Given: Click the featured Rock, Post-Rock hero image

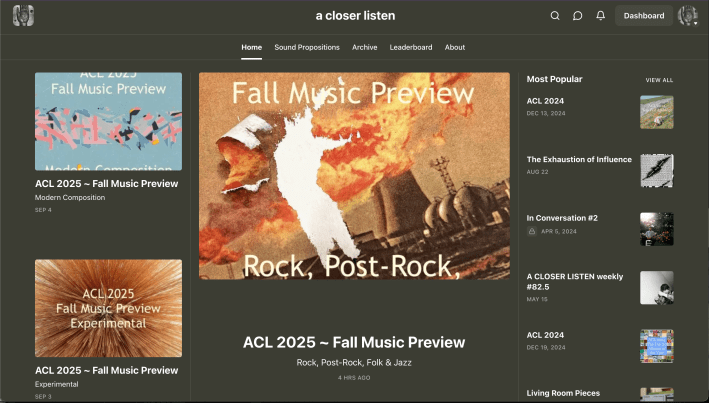Looking at the screenshot, I should click(x=354, y=176).
